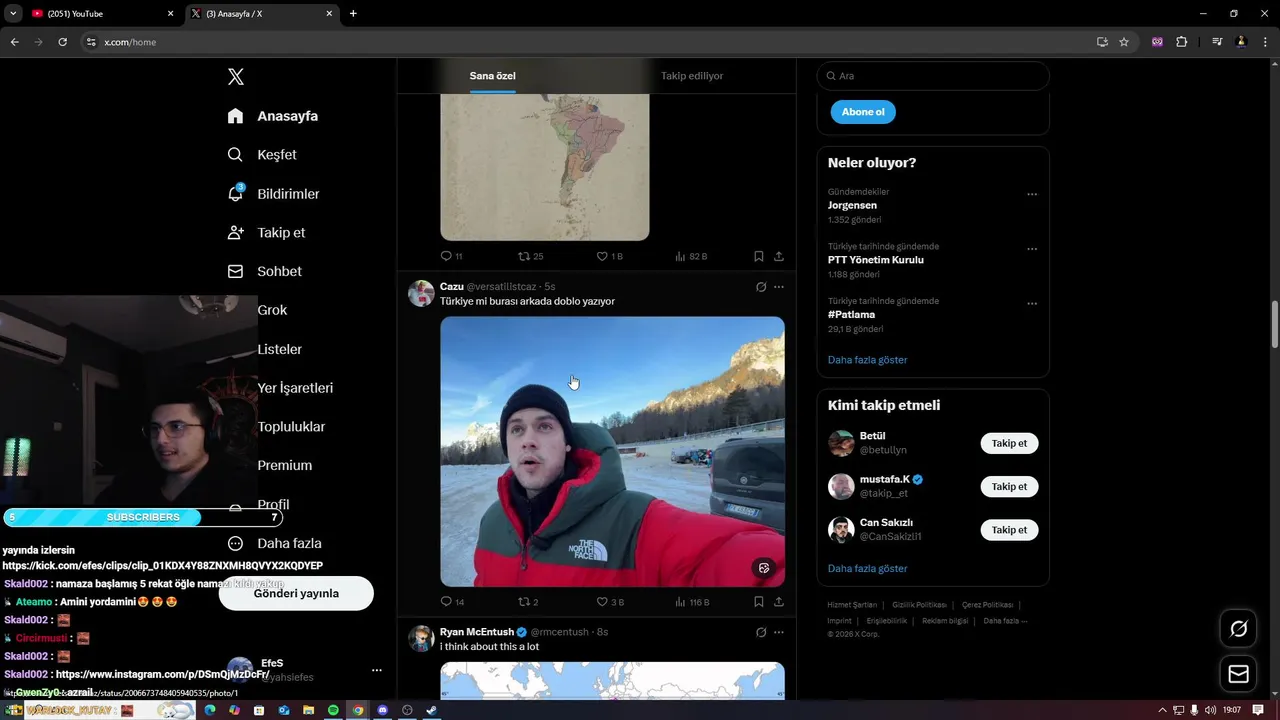
Task: Click the x.com/home address bar
Action: pyautogui.click(x=590, y=42)
